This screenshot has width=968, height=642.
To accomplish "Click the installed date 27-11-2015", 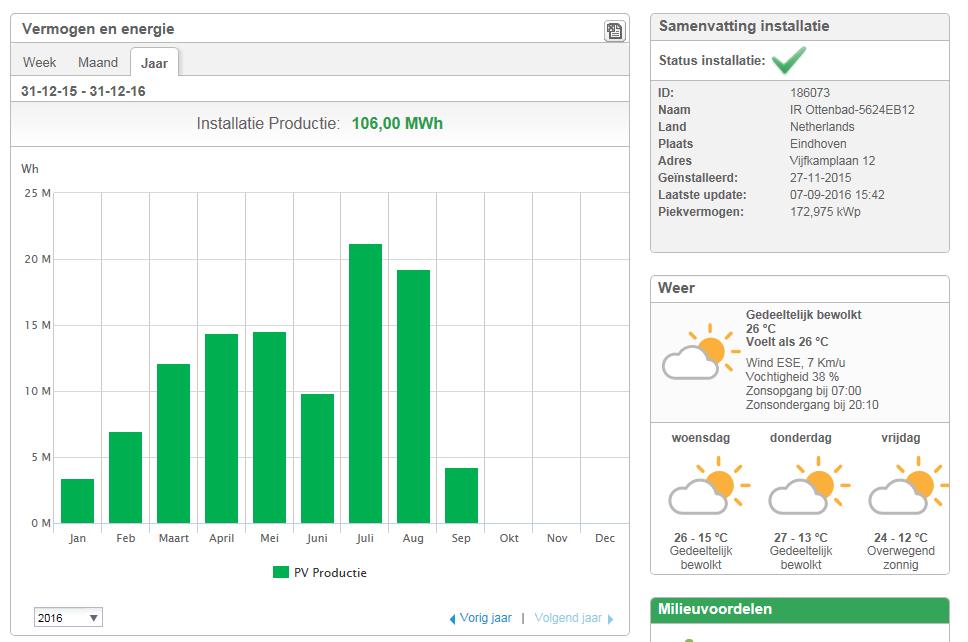I will [x=820, y=178].
